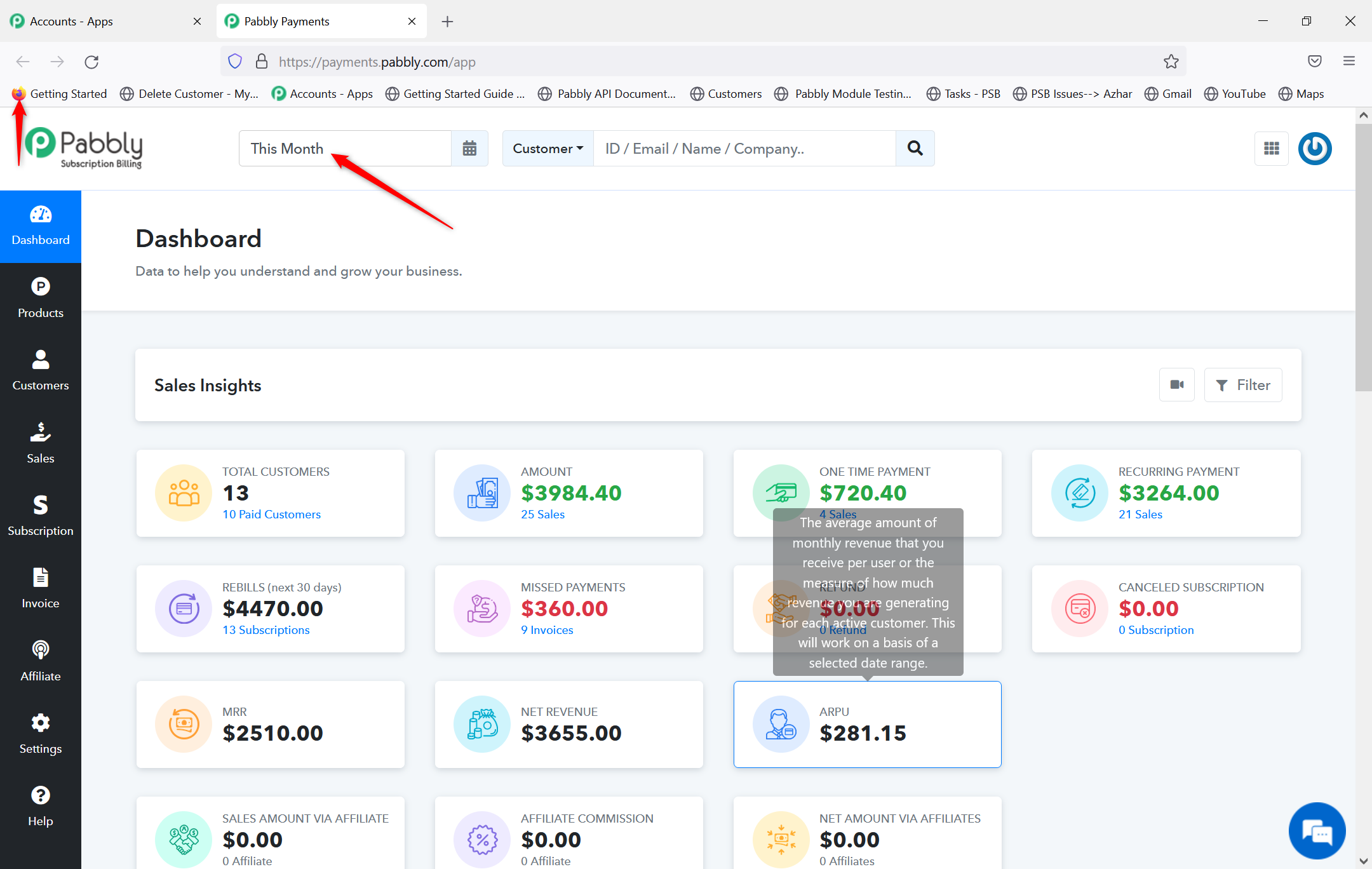Click the Pabbly Subscription Billing logo
Screen dimensions: 1372x869
[x=84, y=149]
